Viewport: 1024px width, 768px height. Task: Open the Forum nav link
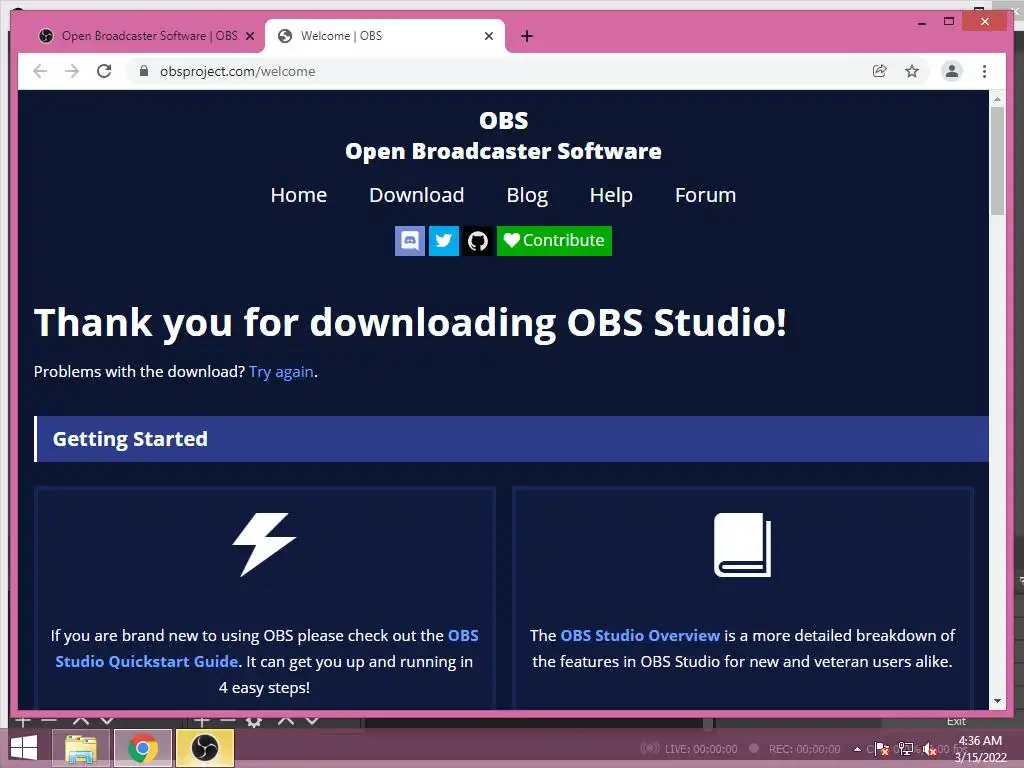[x=705, y=195]
